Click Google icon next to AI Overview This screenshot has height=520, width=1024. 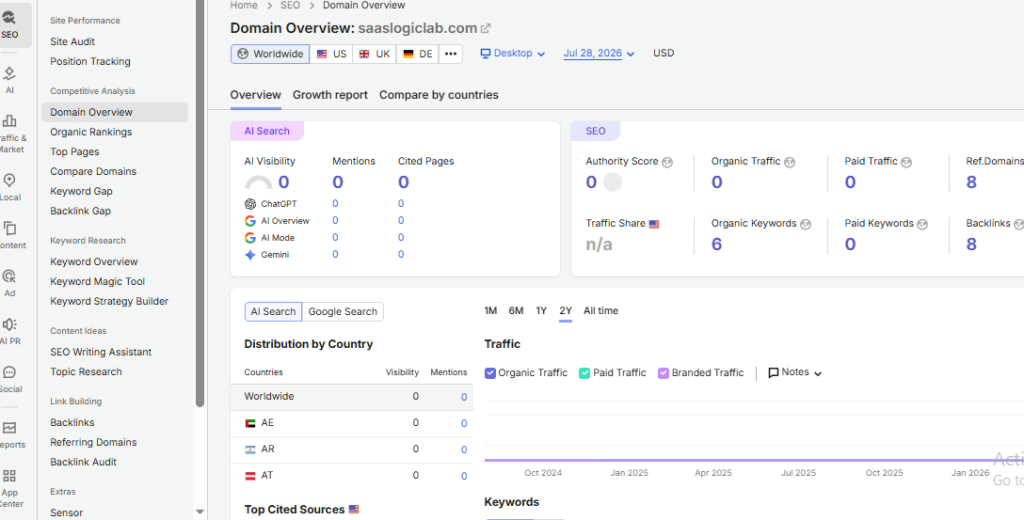250,221
